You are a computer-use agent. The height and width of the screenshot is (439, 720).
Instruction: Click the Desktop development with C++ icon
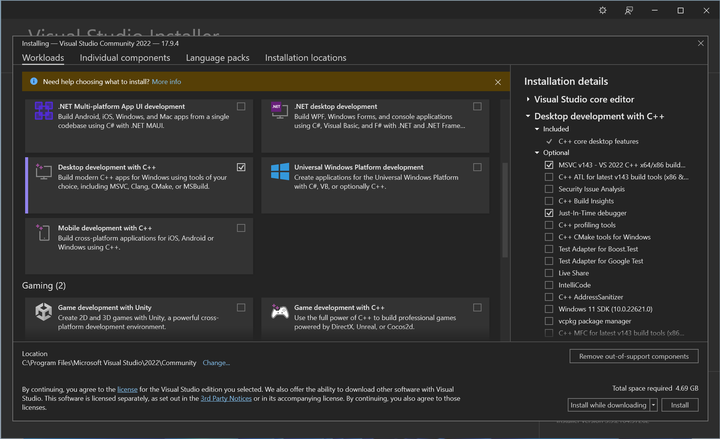click(x=44, y=172)
